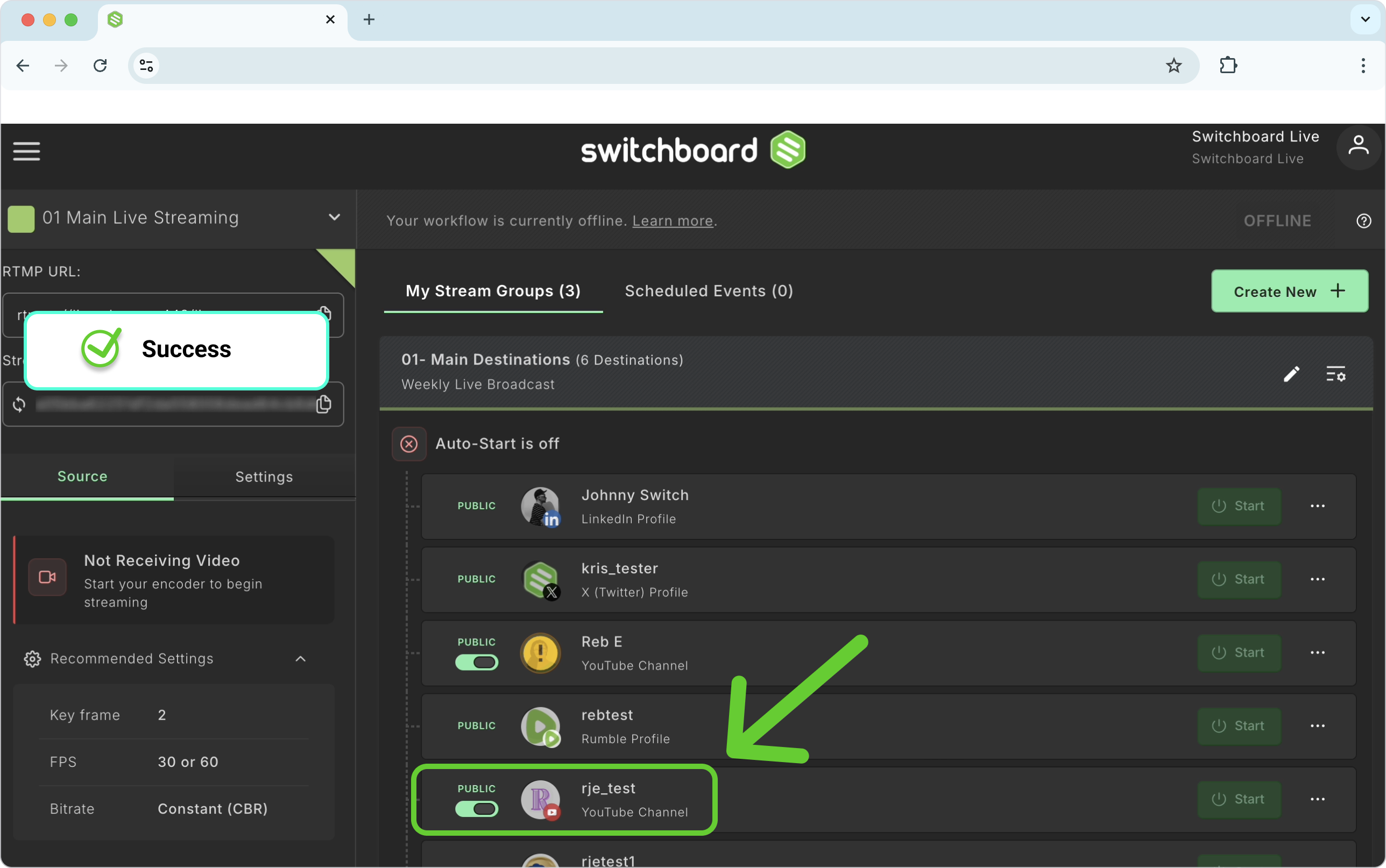Click Johnny Switch LinkedIn avatar
The image size is (1386, 868).
click(x=540, y=507)
